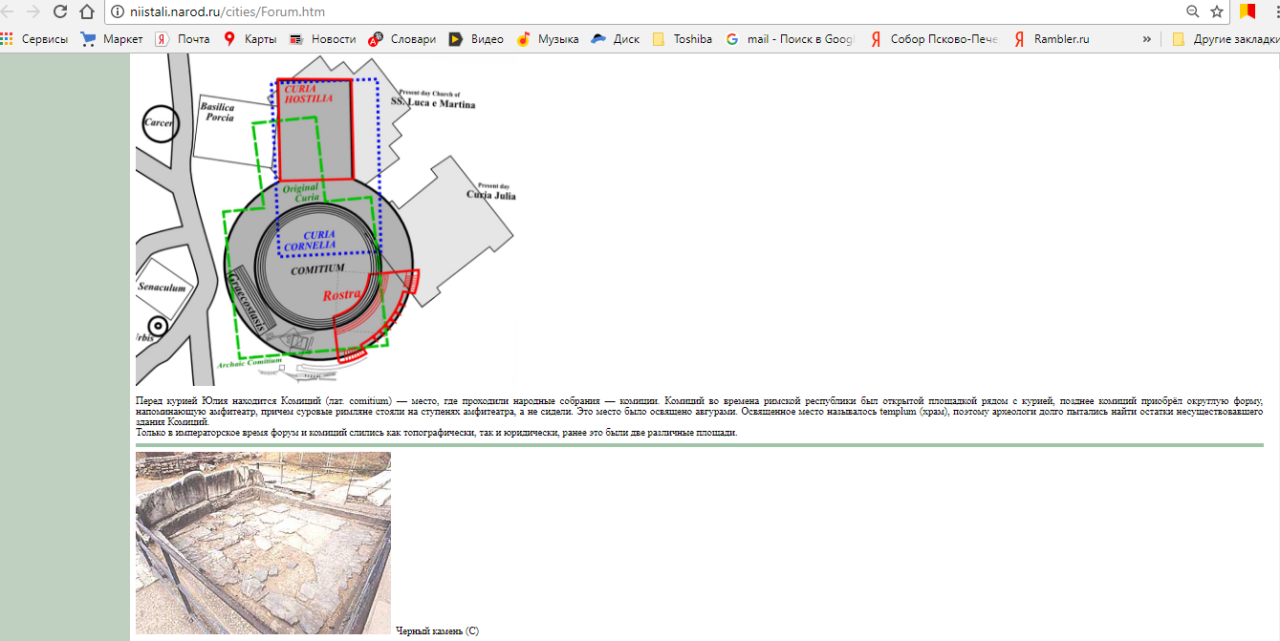Image resolution: width=1280 pixels, height=641 pixels.
Task: Bookmark this page with the star
Action: coord(1217,12)
